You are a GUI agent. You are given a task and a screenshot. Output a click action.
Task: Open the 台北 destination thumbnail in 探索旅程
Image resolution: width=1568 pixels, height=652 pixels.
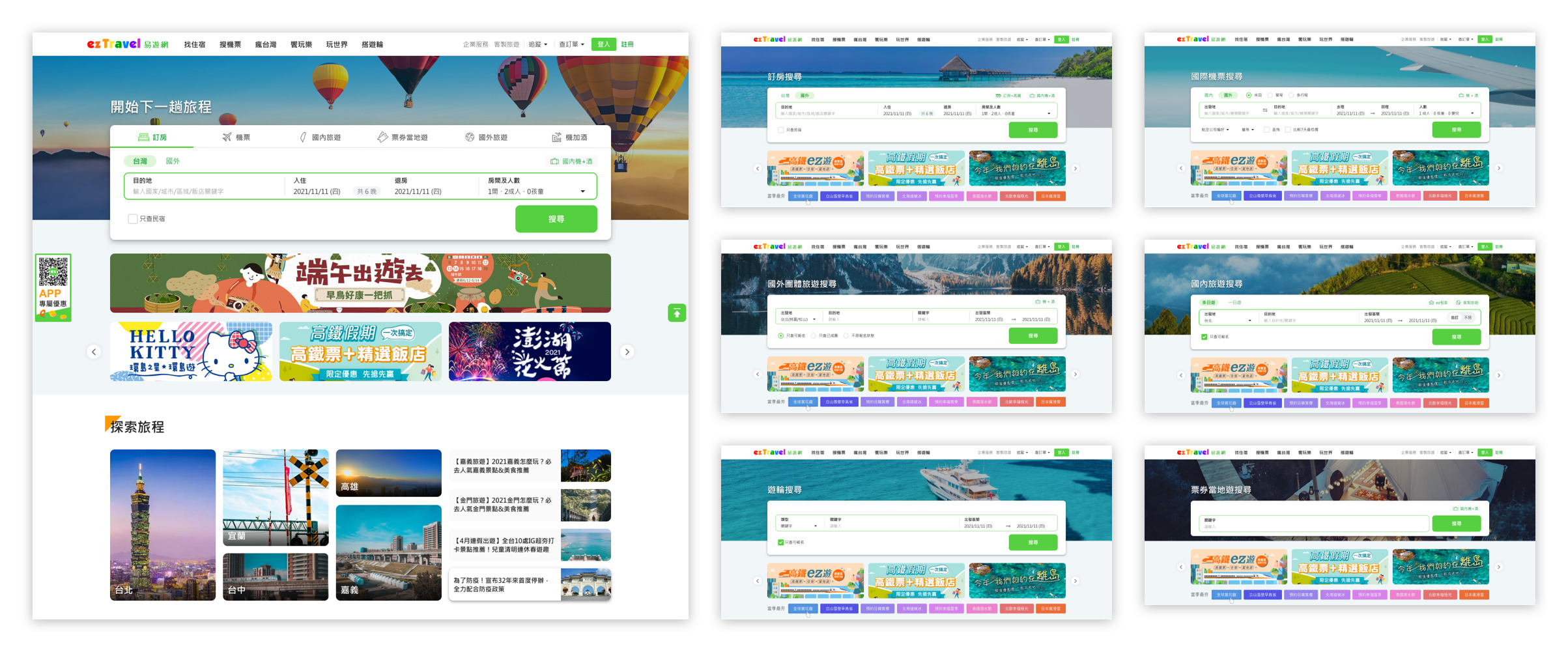click(x=162, y=524)
